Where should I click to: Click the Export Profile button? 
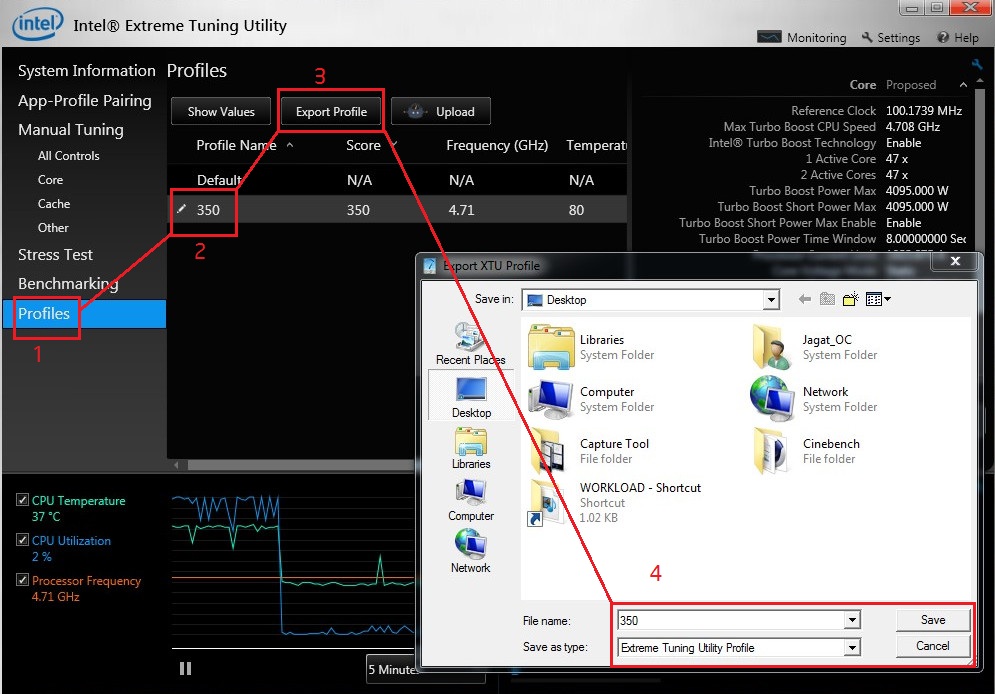click(331, 112)
